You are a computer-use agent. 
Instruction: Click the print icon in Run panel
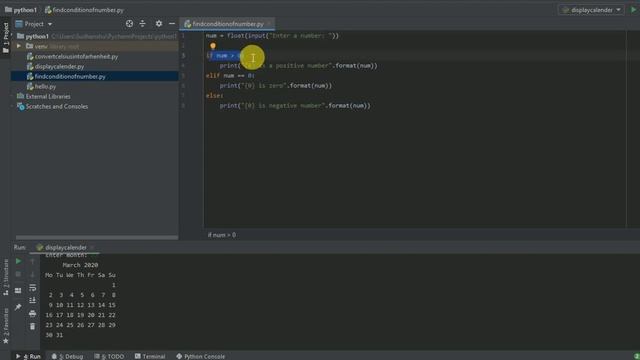[x=33, y=313]
